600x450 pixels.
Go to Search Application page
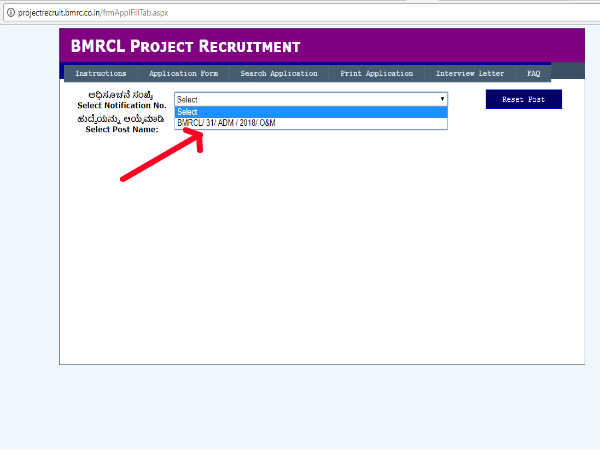[279, 73]
